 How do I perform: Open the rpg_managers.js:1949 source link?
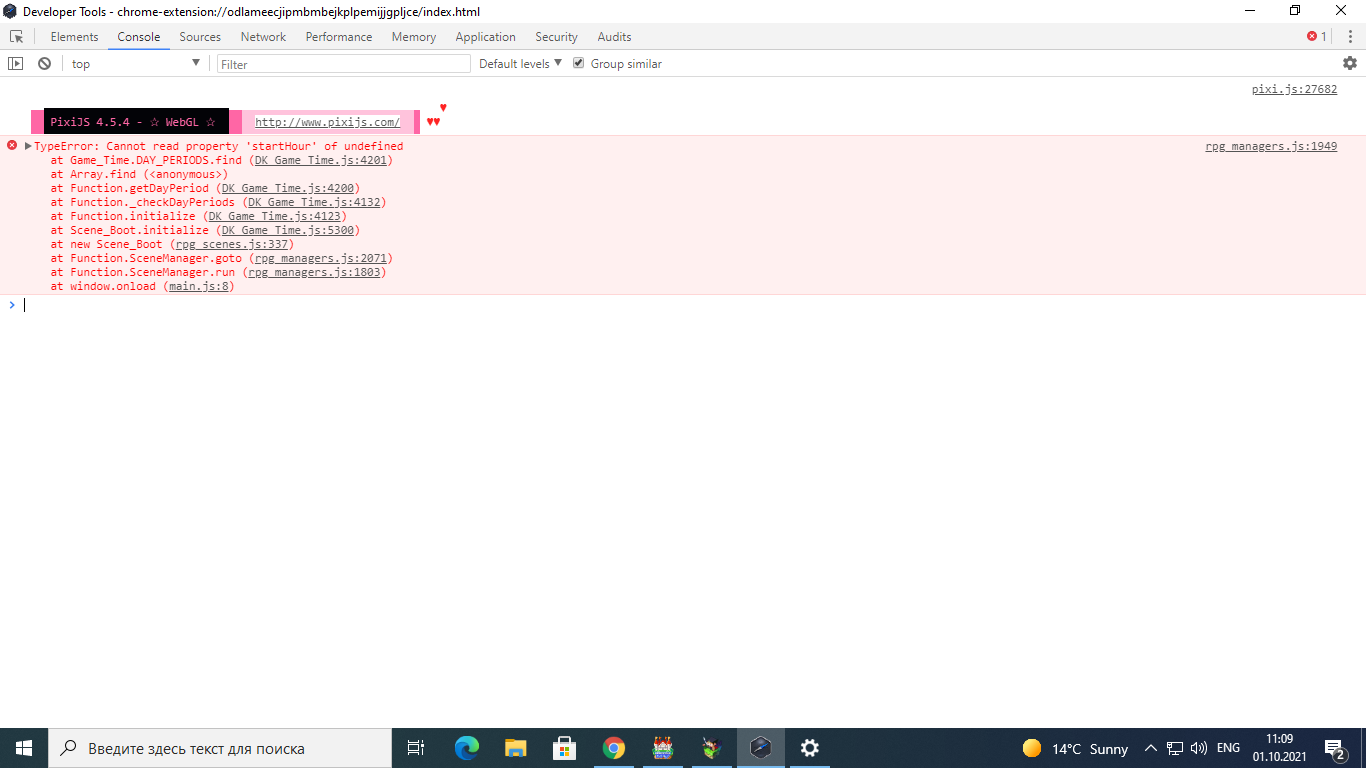click(x=1271, y=146)
